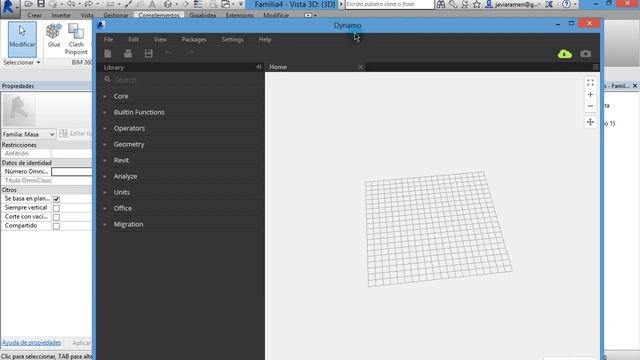This screenshot has width=640, height=360.
Task: Select the Modificar arrow tool in Revit
Action: click(x=22, y=39)
